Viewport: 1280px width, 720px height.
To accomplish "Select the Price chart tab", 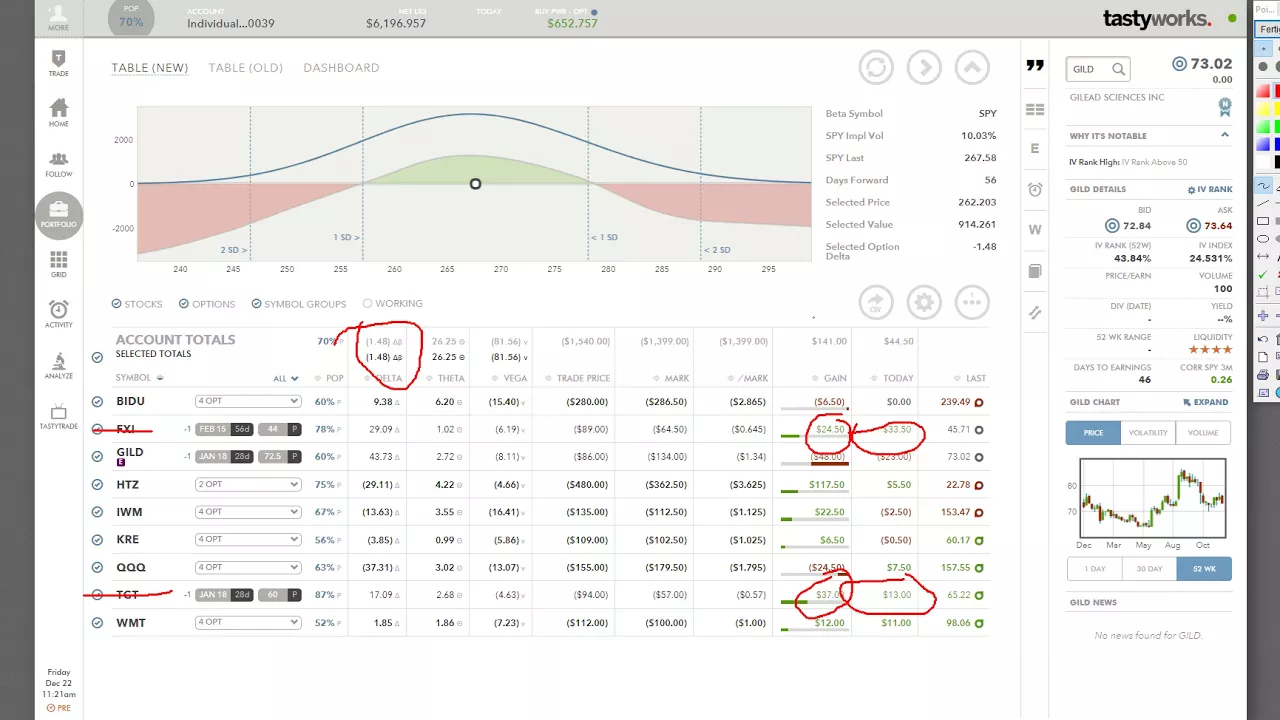I will click(x=1093, y=433).
